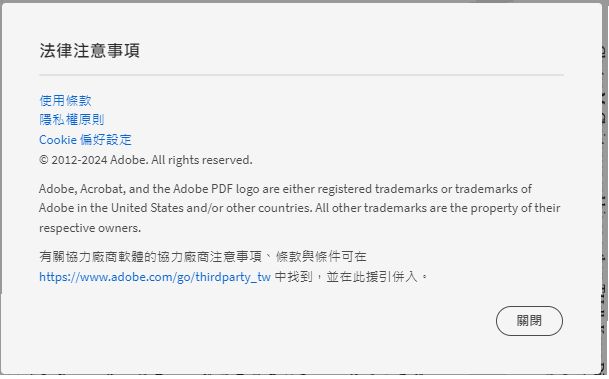This screenshot has height=379, width=609.
Task: Open the 隱私權原則 link
Action: coord(72,120)
